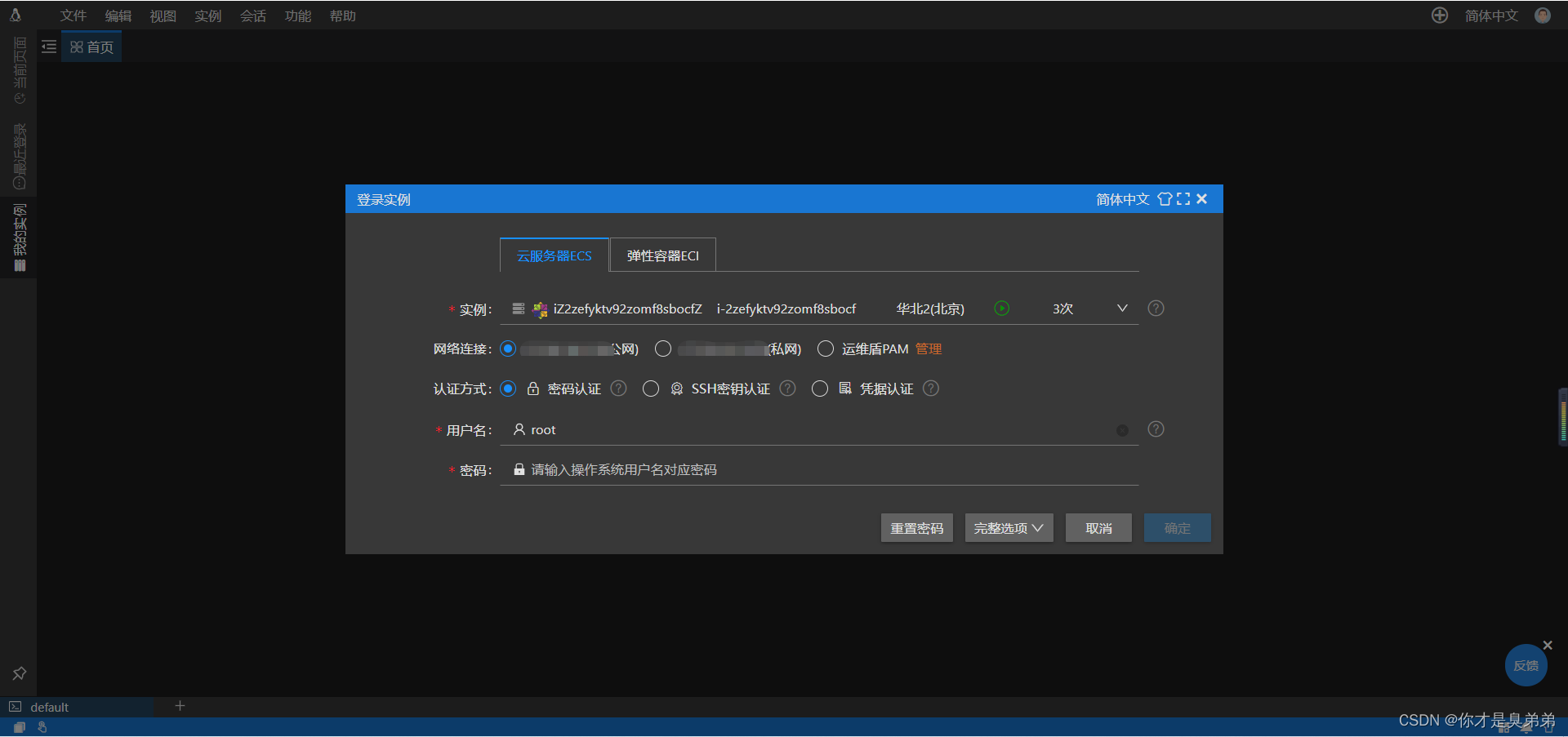
Task: Open the top-bar 简体中文 language selector
Action: point(1491,16)
